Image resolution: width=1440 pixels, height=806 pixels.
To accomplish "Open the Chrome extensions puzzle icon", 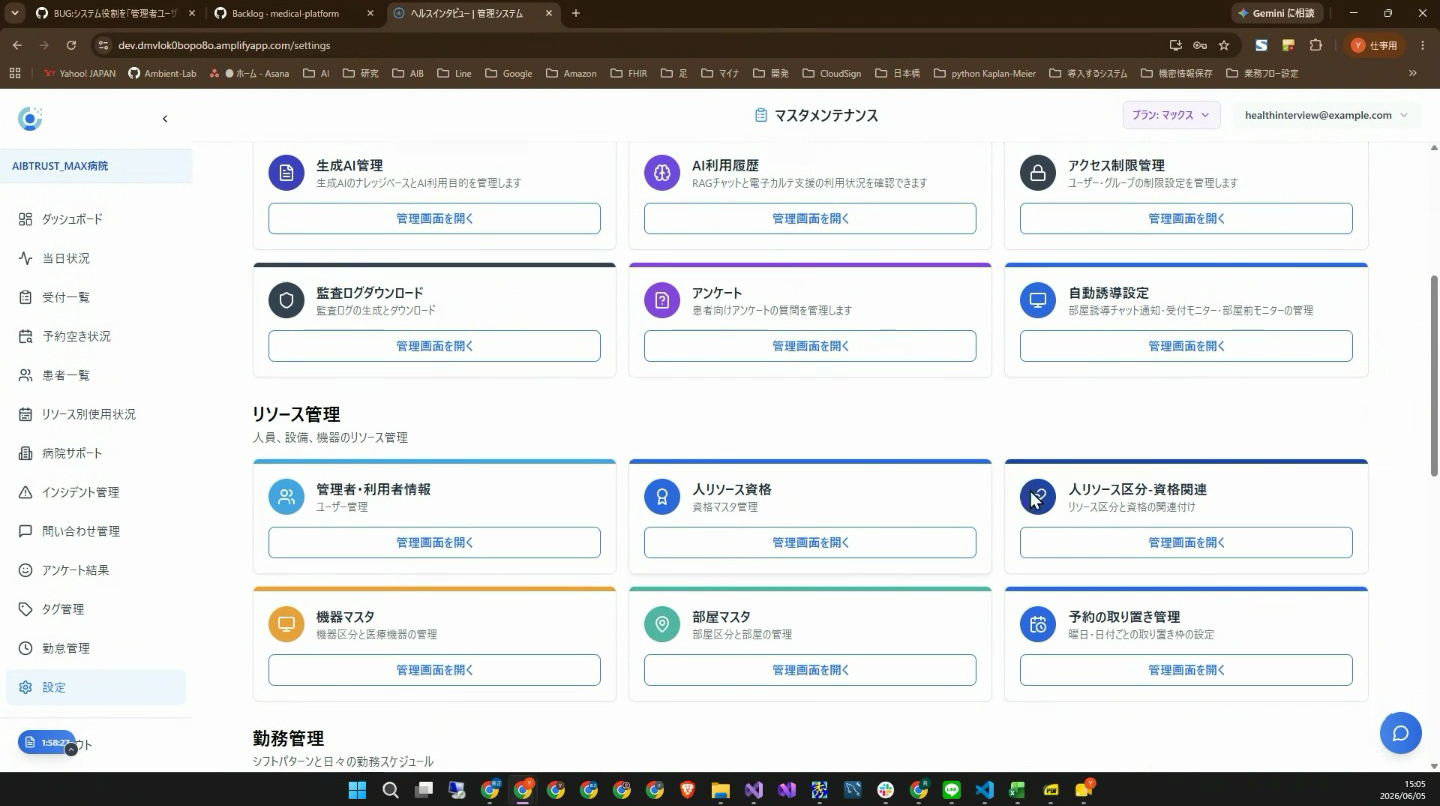I will click(1316, 45).
